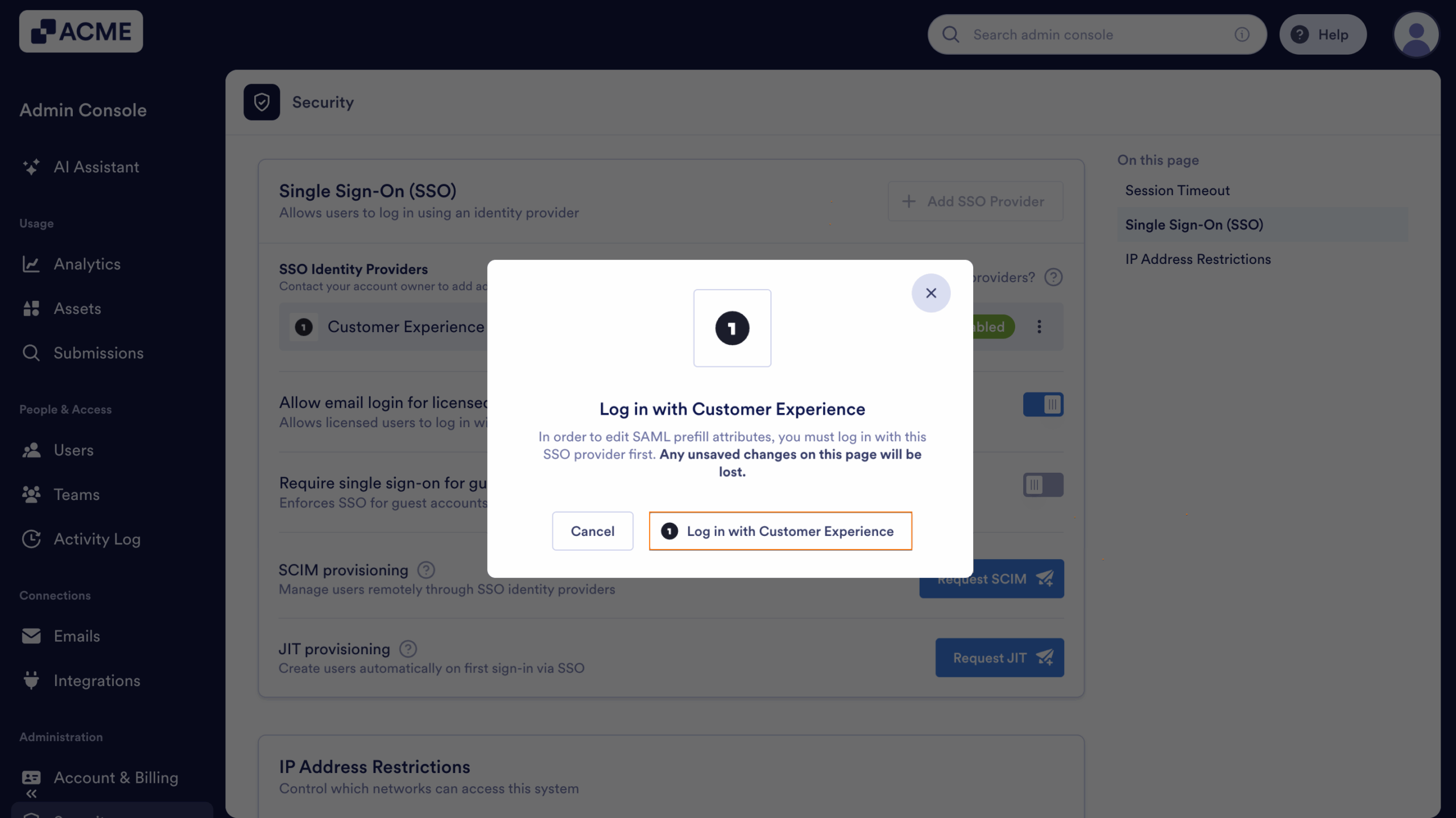Open the Help button
The height and width of the screenshot is (818, 1456).
click(1322, 35)
